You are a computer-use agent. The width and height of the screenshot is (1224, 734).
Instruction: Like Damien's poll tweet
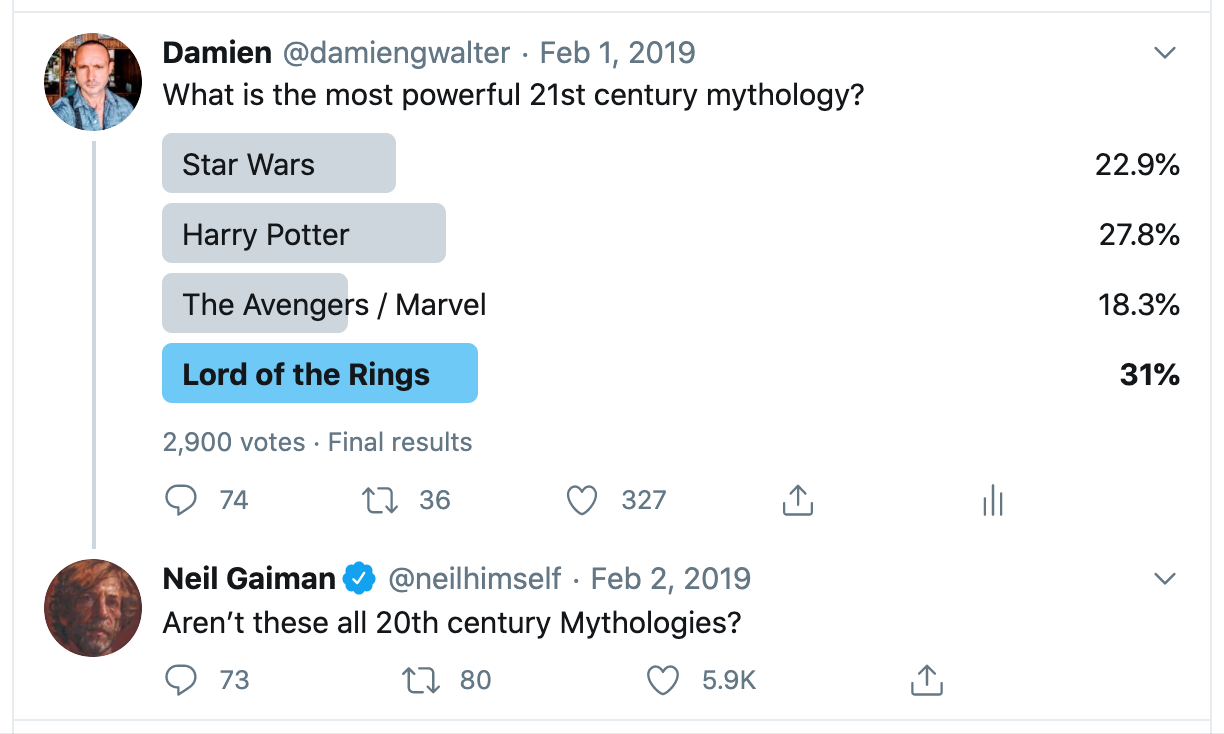582,500
